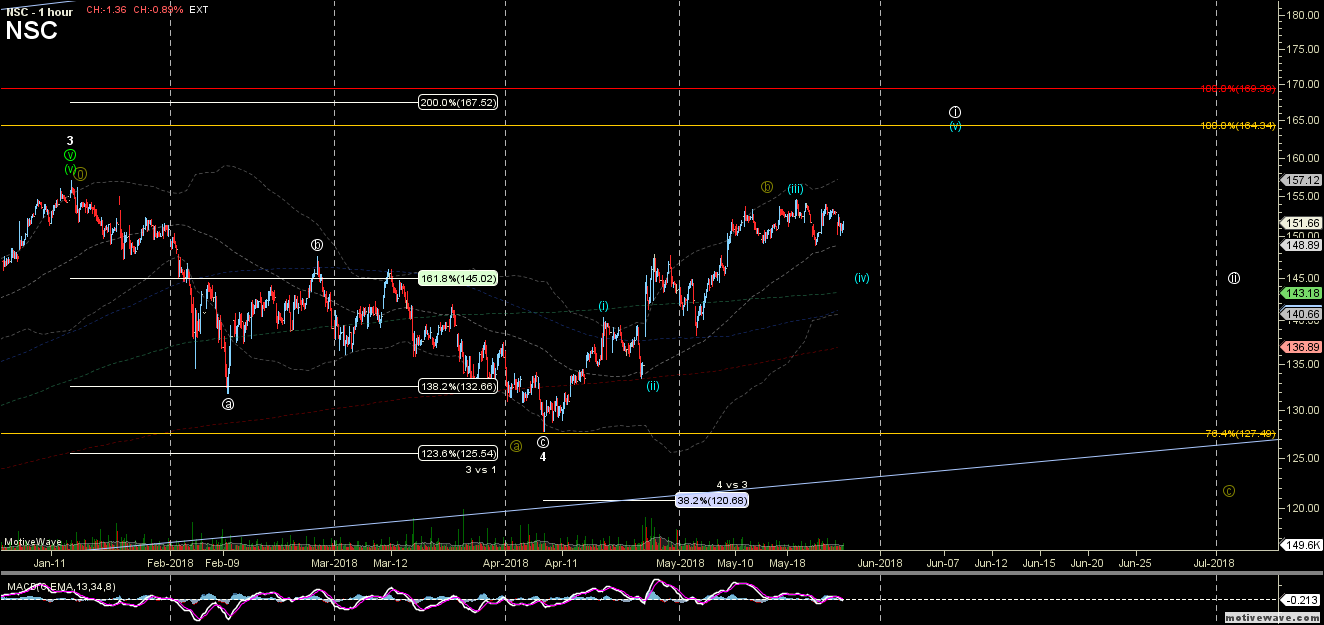Click the white circled-ii projection marker
The width and height of the screenshot is (1324, 625).
pyautogui.click(x=1234, y=278)
